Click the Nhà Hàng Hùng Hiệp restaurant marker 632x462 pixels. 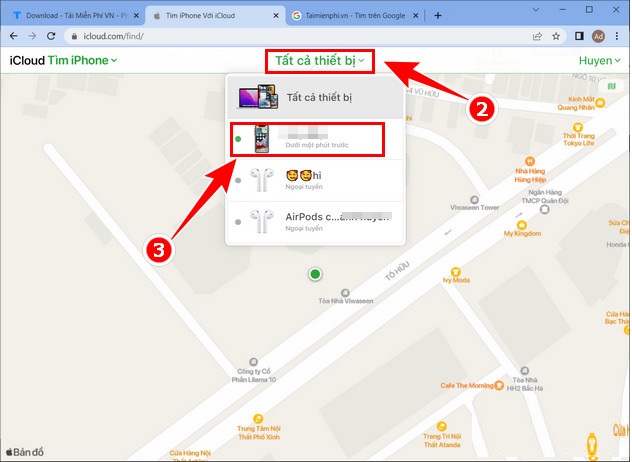(x=530, y=162)
